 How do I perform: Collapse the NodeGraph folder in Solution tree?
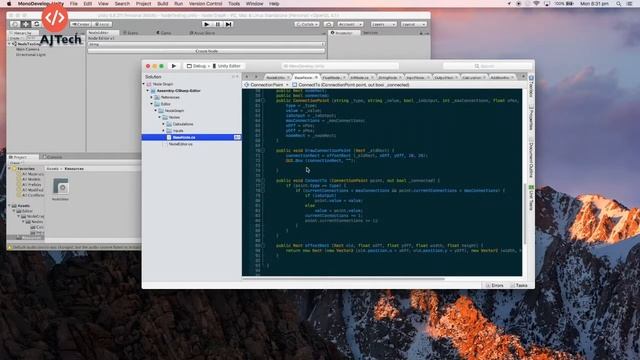pos(156,111)
